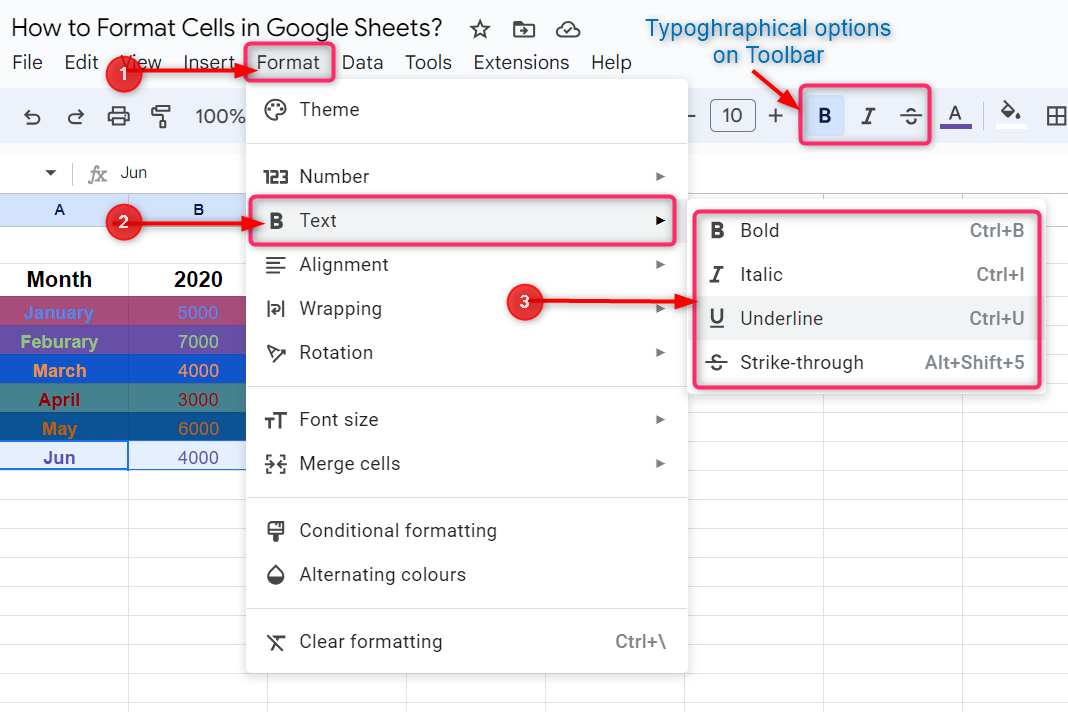
Task: Open the Edit menu
Action: pyautogui.click(x=81, y=63)
